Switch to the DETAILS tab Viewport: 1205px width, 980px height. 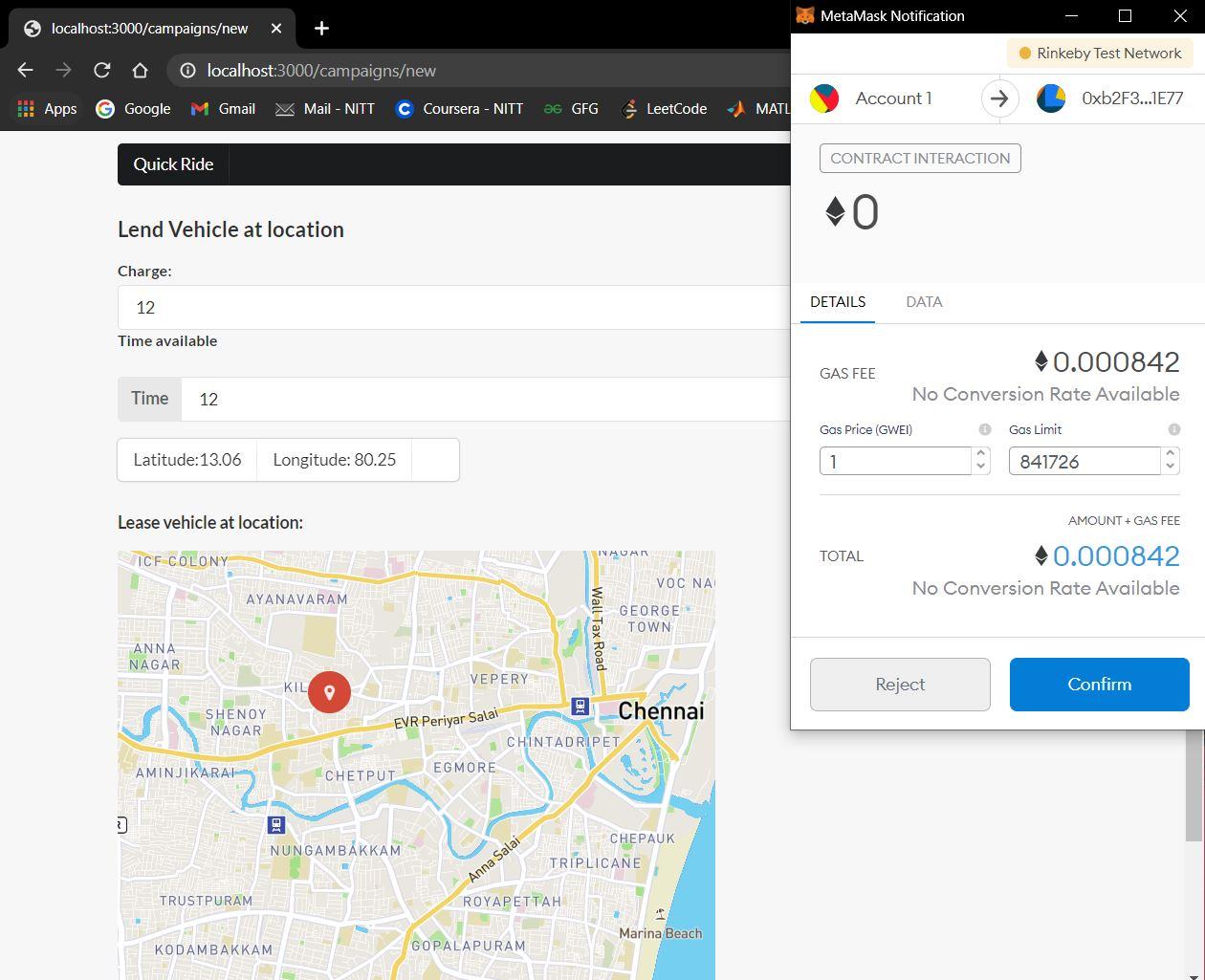coord(838,302)
